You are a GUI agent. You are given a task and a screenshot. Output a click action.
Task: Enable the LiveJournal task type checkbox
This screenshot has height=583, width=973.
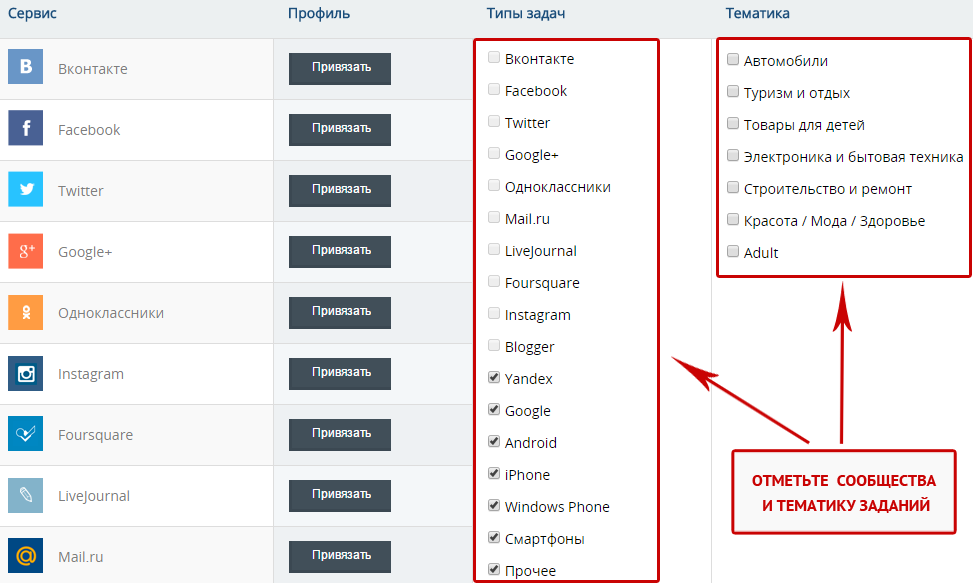click(x=494, y=249)
